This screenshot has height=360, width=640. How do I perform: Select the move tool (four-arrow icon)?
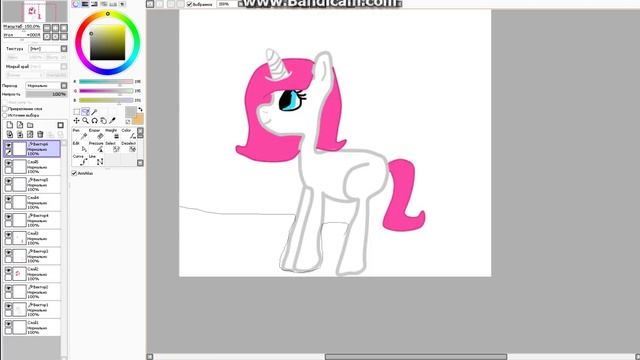click(76, 121)
